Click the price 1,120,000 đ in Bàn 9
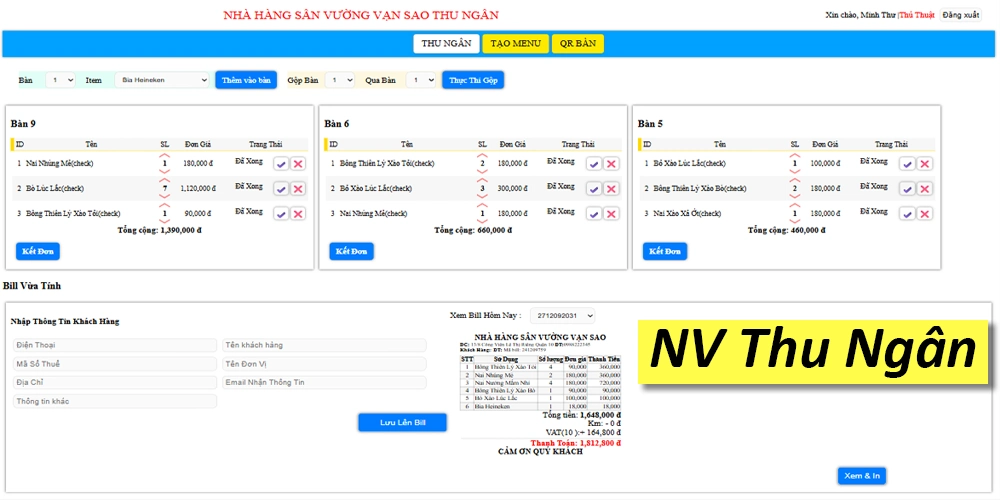This screenshot has width=1000, height=500. coord(199,188)
